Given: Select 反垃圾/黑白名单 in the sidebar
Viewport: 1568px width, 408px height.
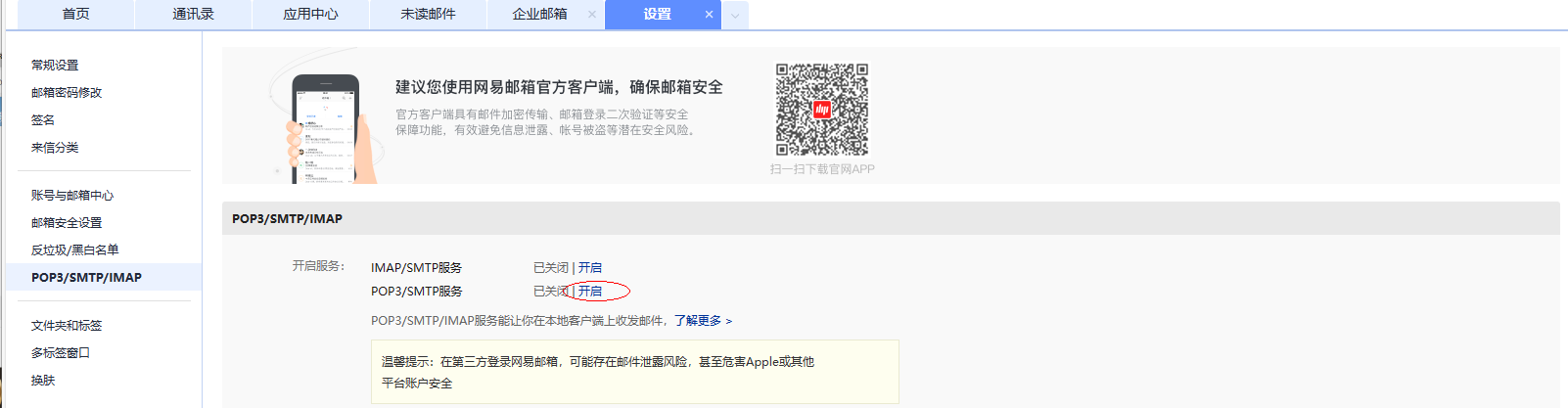Looking at the screenshot, I should click(74, 250).
